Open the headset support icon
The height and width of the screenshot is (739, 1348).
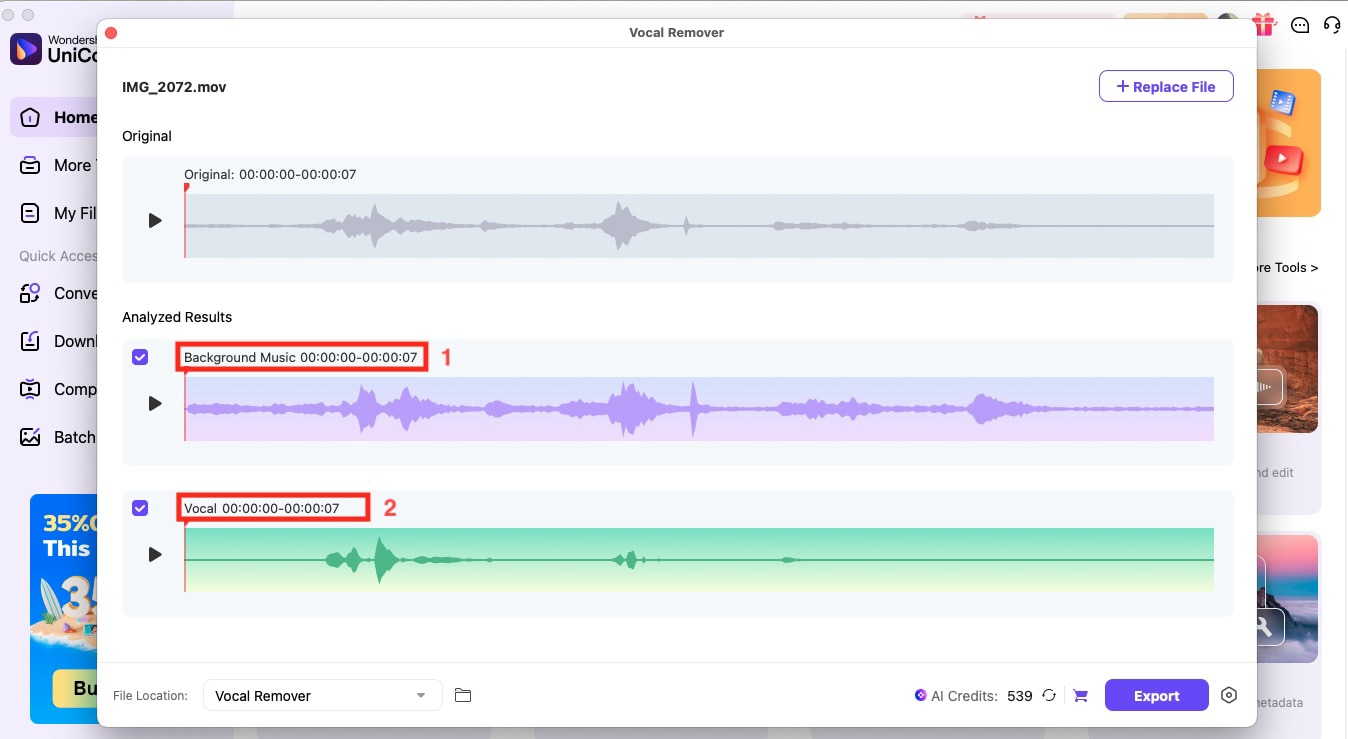point(1332,24)
